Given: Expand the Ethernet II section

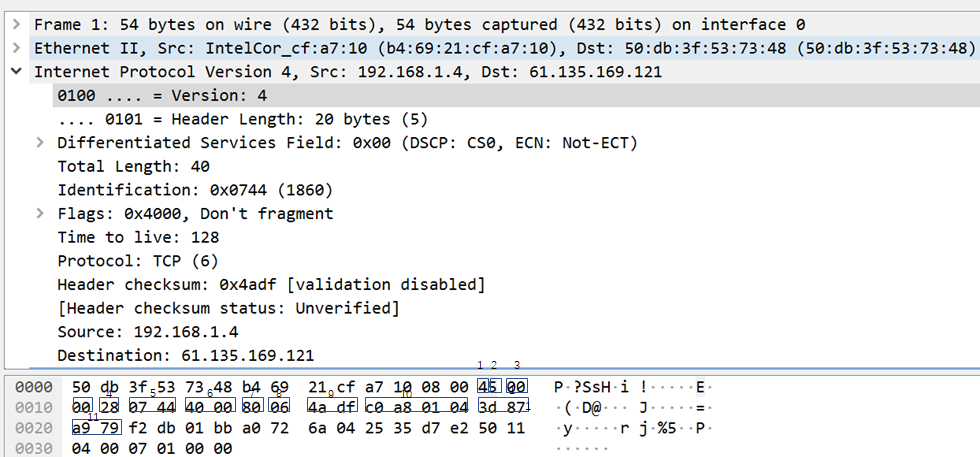Looking at the screenshot, I should [16, 48].
